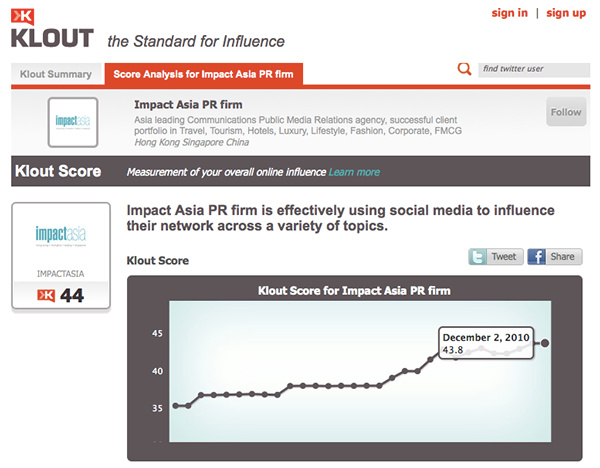
Task: Select Score Analysis for Impact Asia tab
Action: coord(204,74)
